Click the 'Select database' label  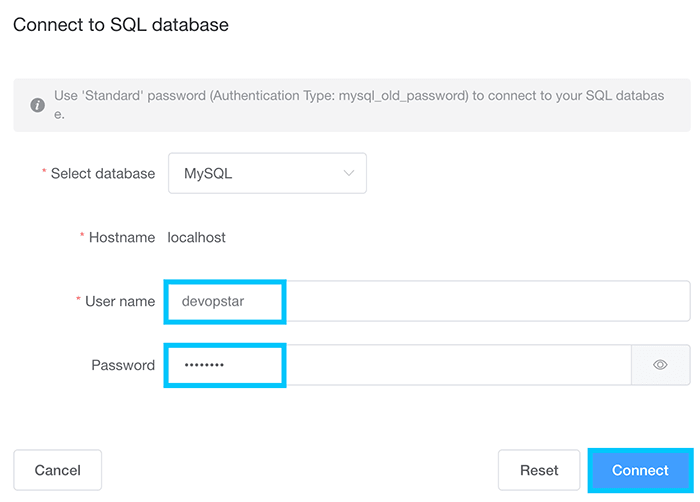103,173
